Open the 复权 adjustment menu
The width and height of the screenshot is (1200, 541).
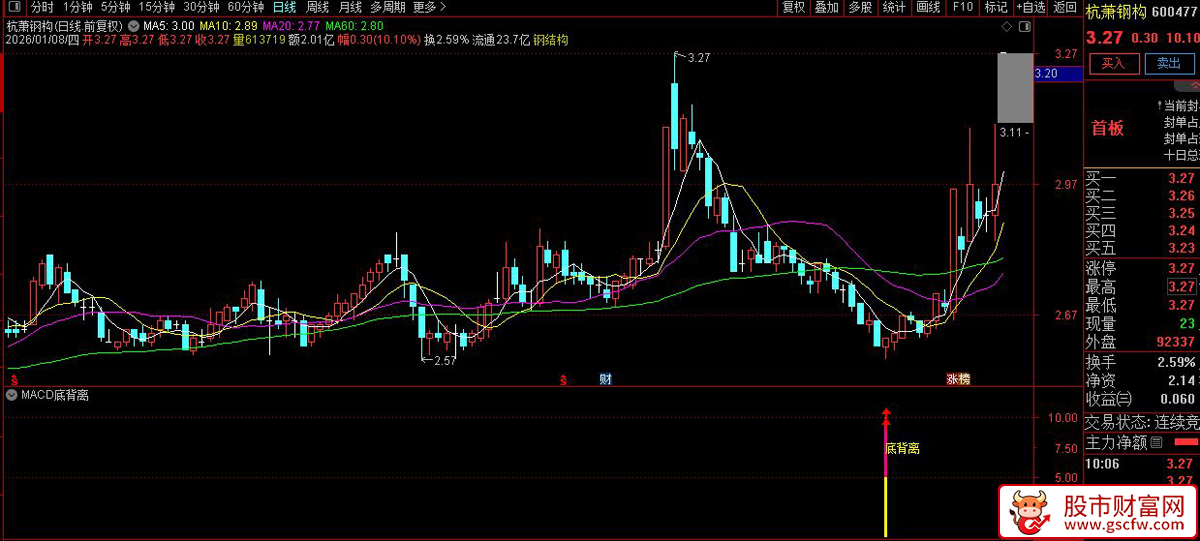pos(793,7)
